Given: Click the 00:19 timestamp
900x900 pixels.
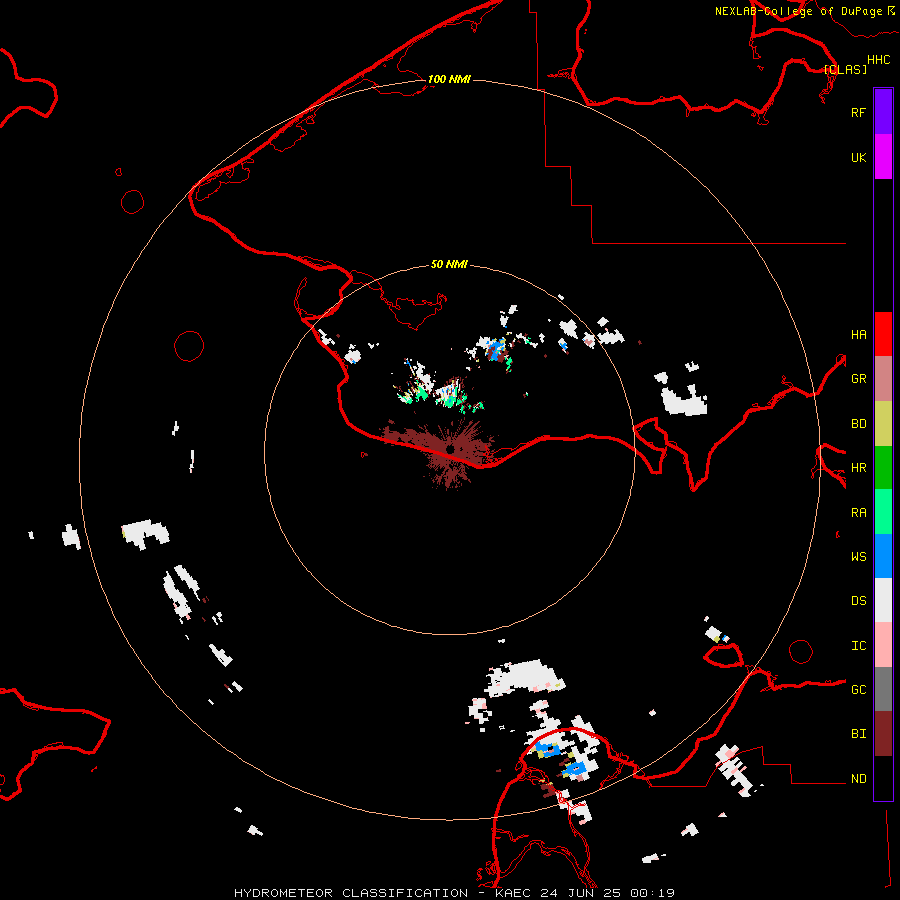Looking at the screenshot, I should coord(652,893).
